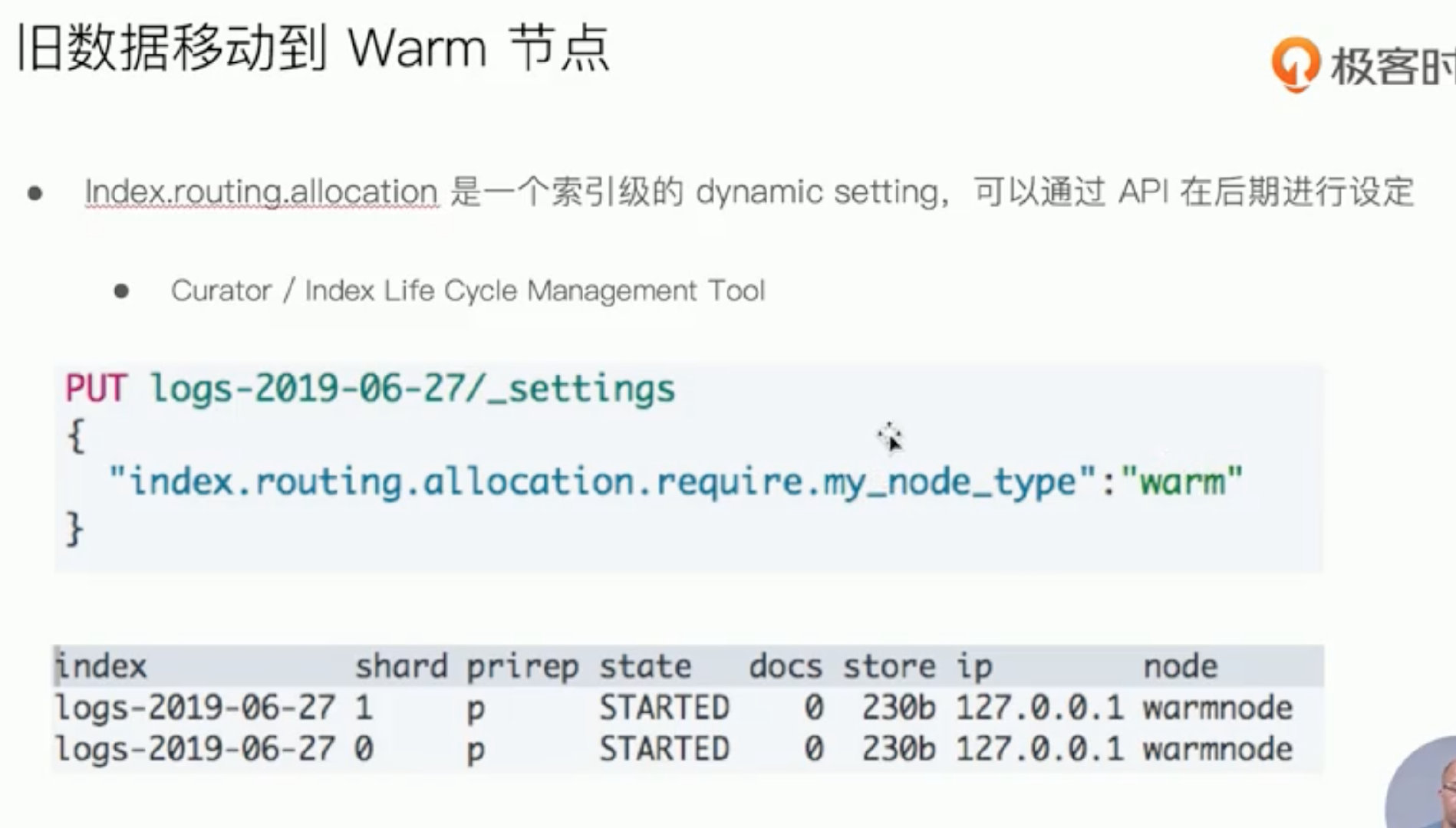Click warmnode in the shard 0 row
1456x828 pixels.
pos(1217,749)
